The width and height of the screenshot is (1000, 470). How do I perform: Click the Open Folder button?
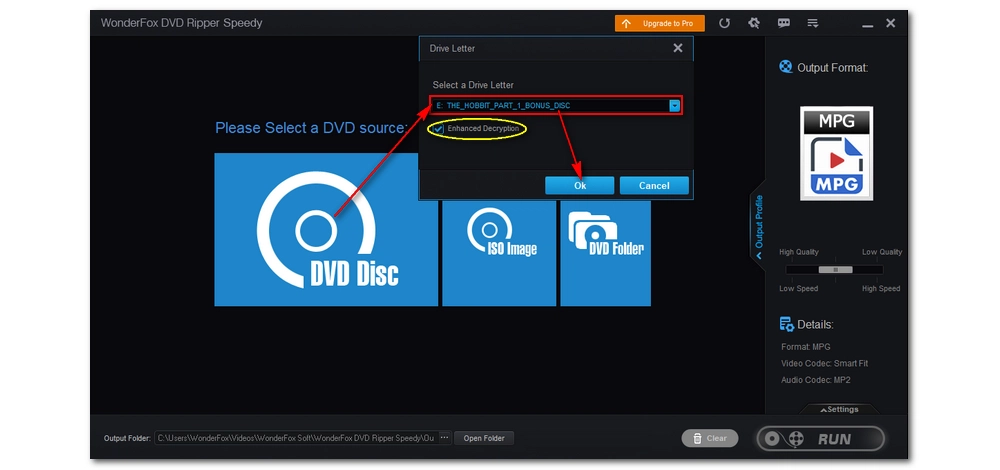[x=484, y=438]
